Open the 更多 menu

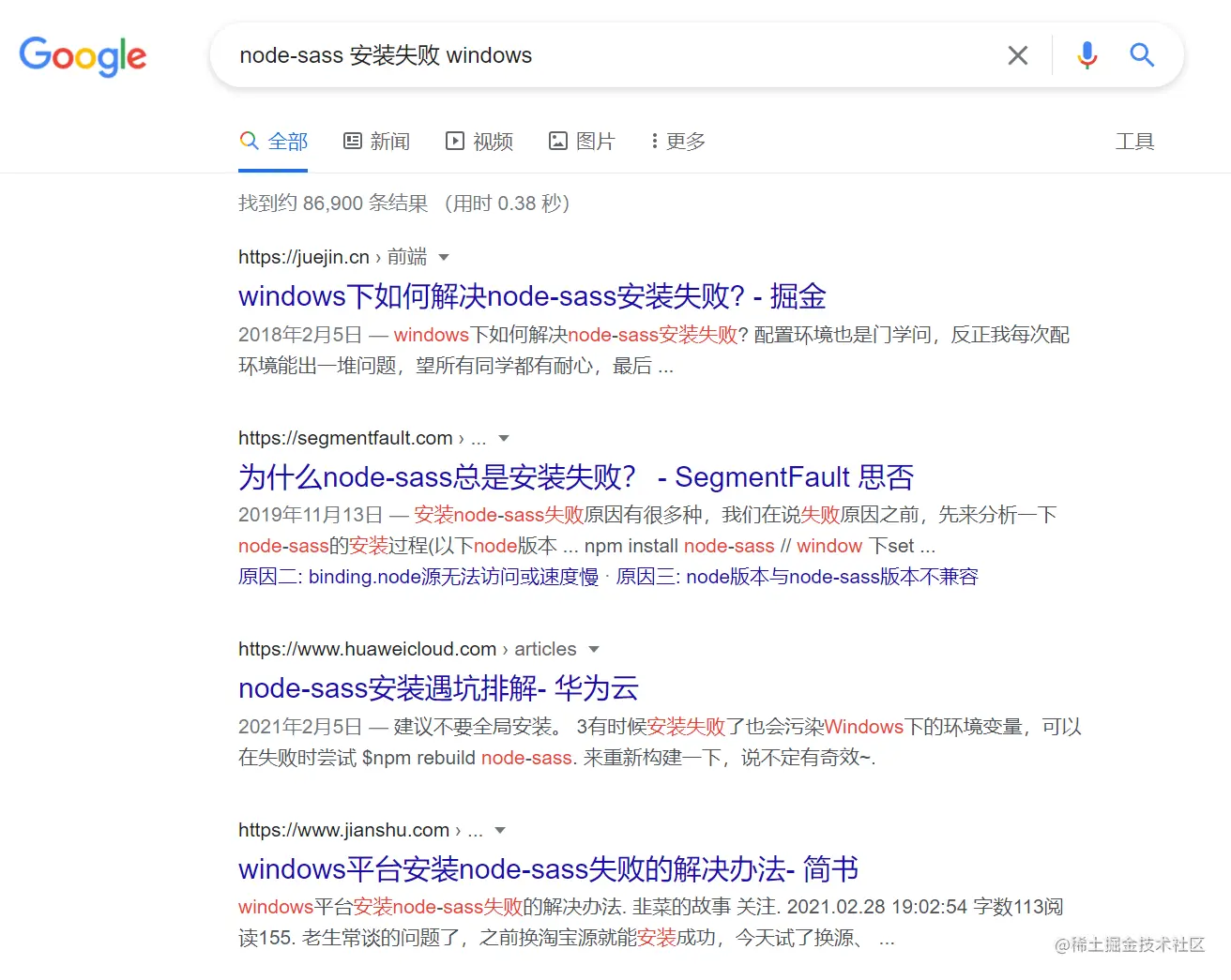pyautogui.click(x=677, y=142)
